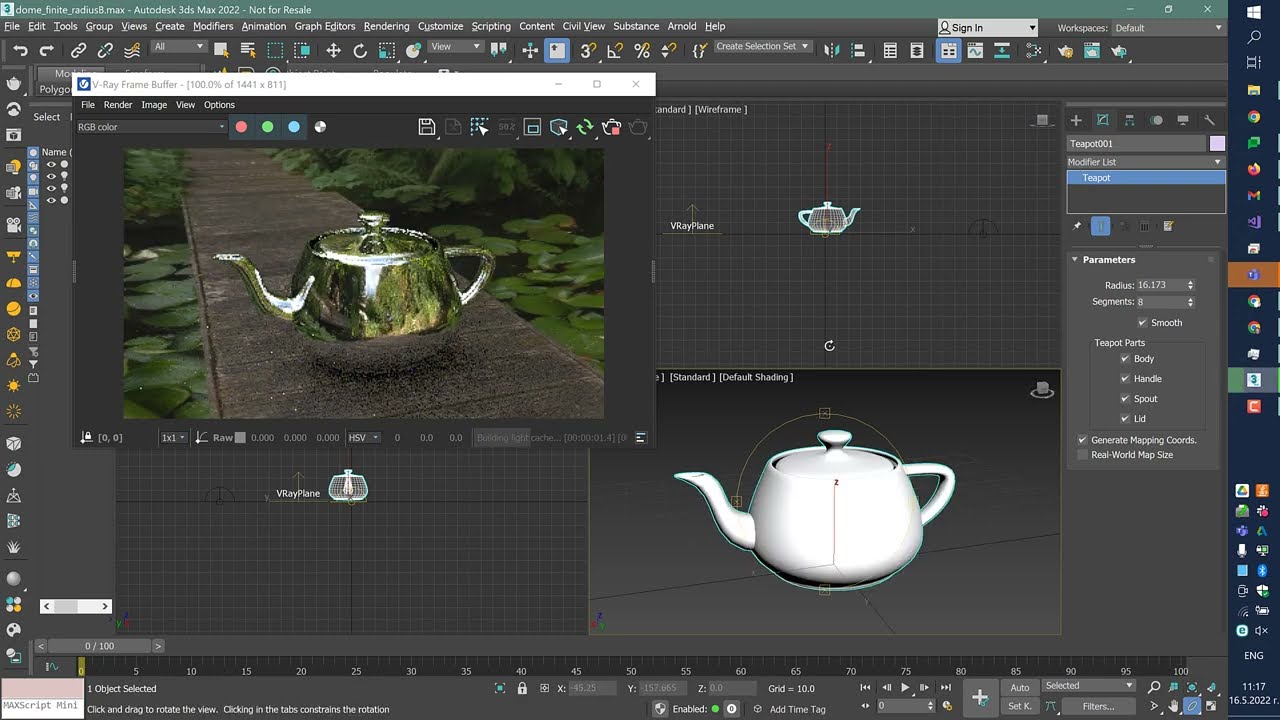
Task: Click the Sign In button
Action: click(967, 28)
